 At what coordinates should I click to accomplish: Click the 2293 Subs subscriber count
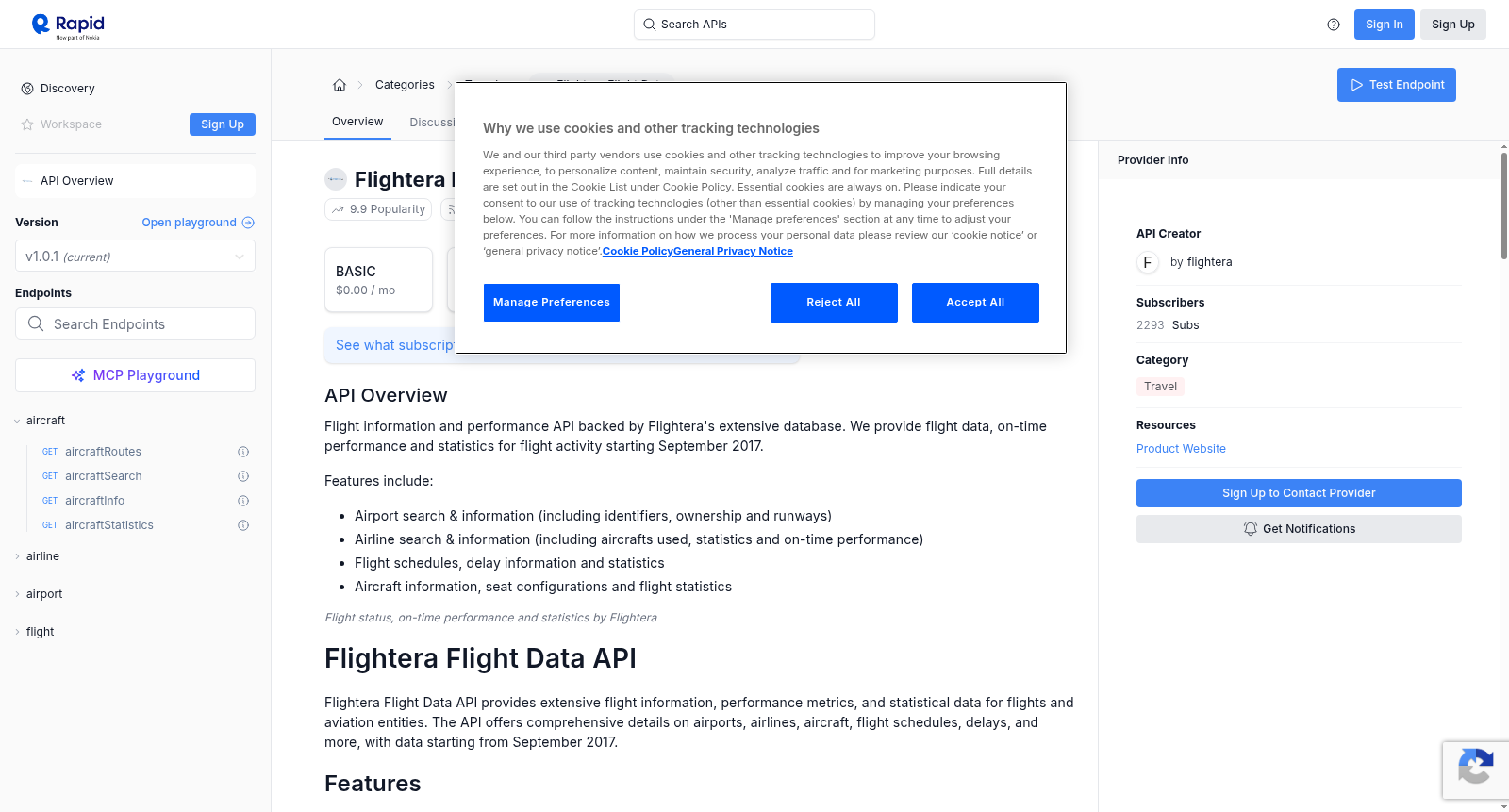(x=1168, y=325)
